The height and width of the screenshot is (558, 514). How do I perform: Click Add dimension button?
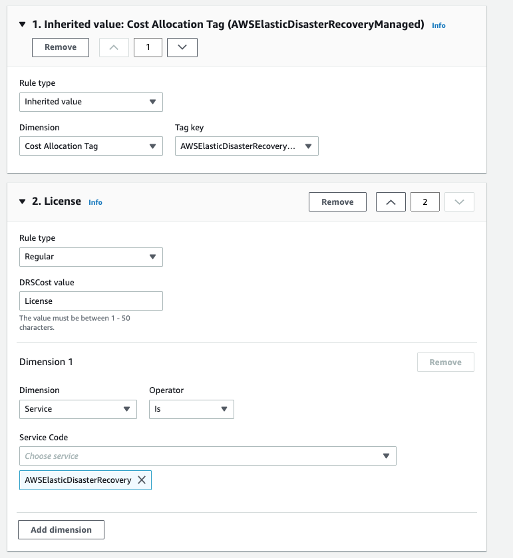pyautogui.click(x=61, y=530)
